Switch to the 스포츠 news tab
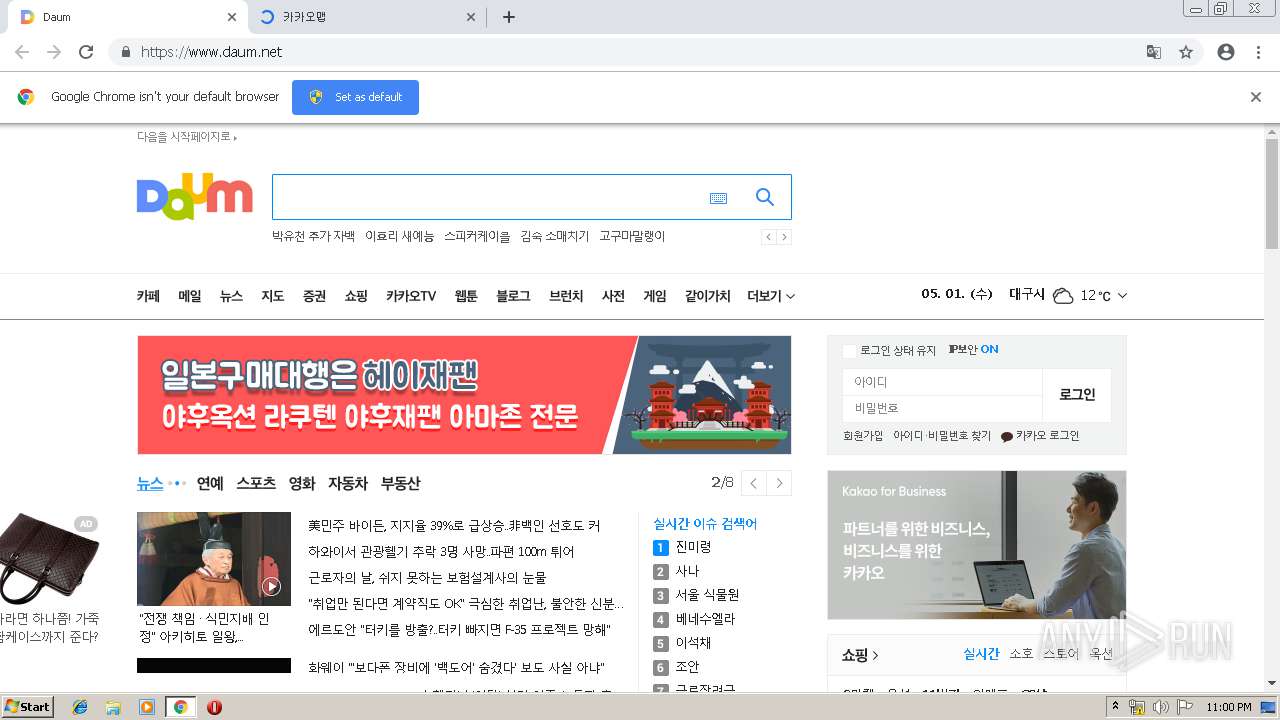This screenshot has height=720, width=1280. (x=256, y=483)
